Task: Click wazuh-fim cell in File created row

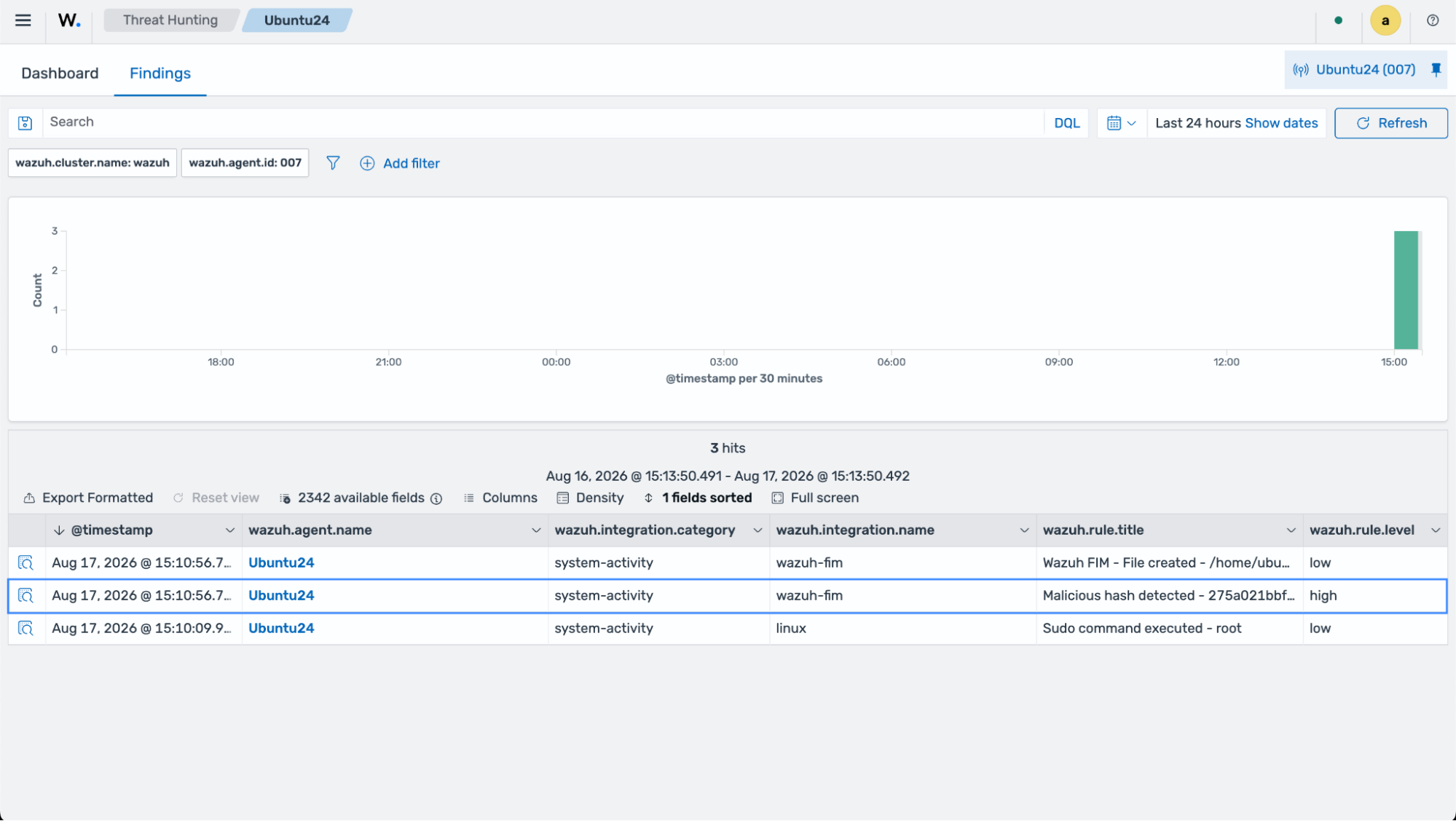Action: (902, 563)
